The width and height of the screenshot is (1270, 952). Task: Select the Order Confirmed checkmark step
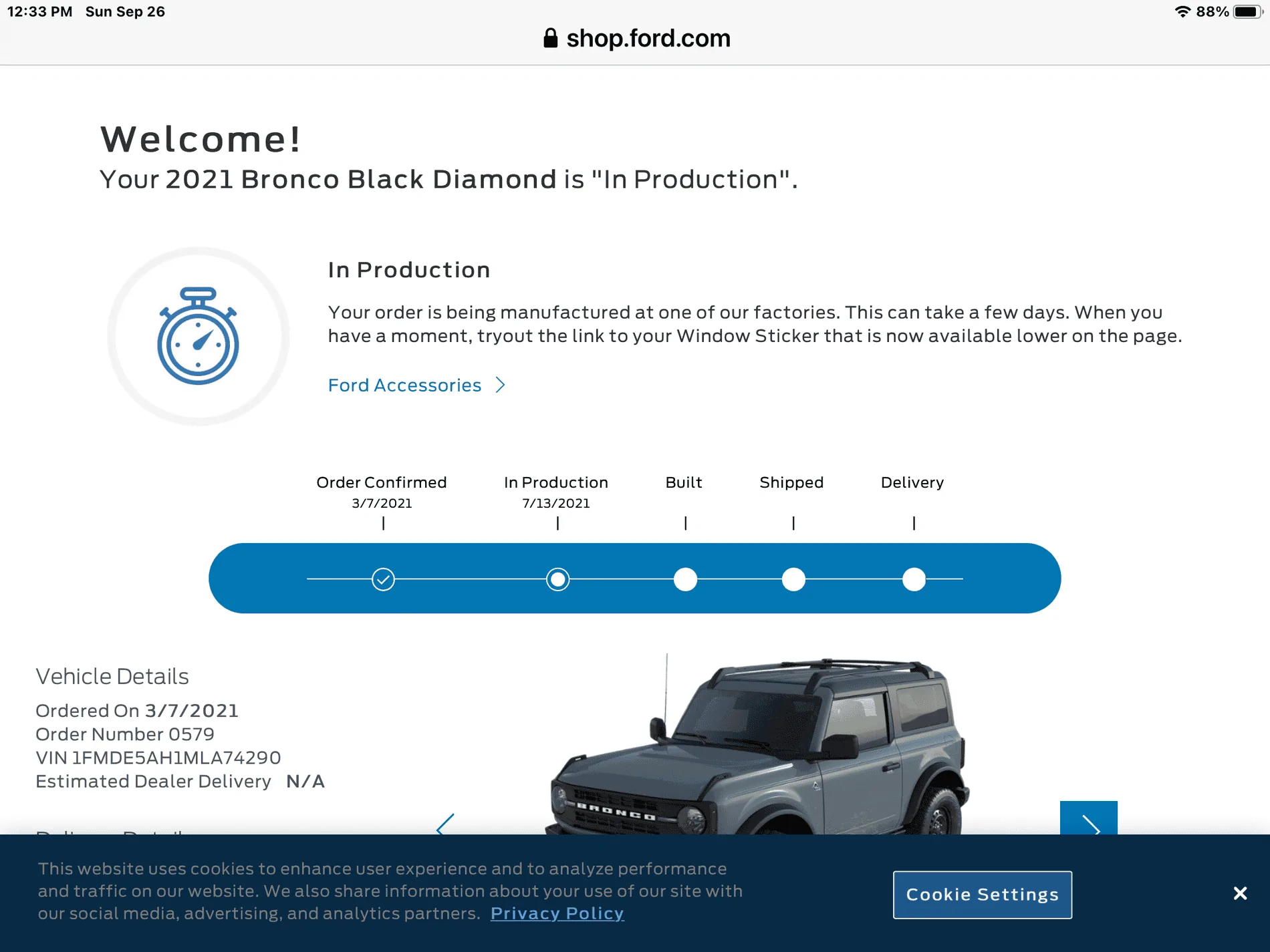point(383,579)
